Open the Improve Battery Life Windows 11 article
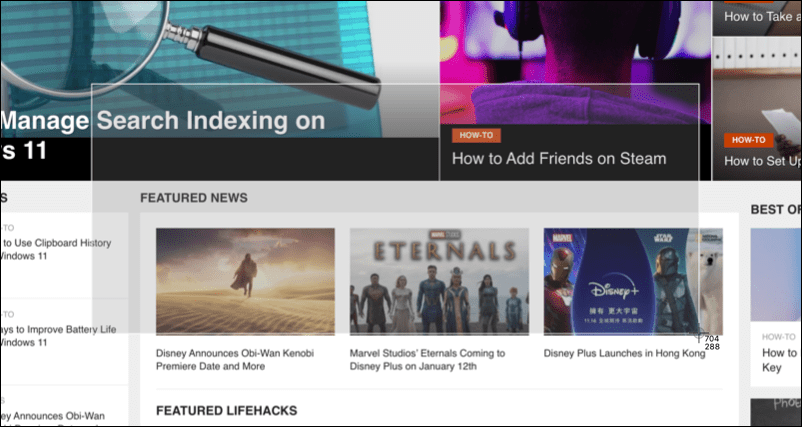The width and height of the screenshot is (802, 427). click(58, 335)
